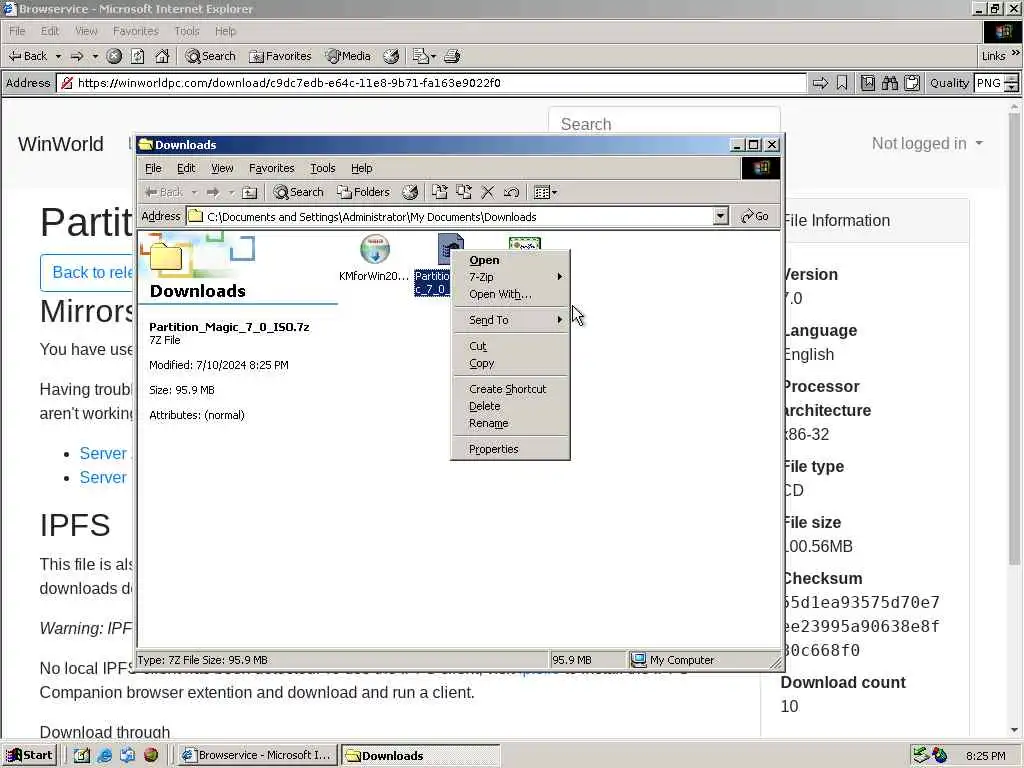This screenshot has width=1024, height=768.
Task: Choose Open With... from context menu
Action: [x=511, y=295]
